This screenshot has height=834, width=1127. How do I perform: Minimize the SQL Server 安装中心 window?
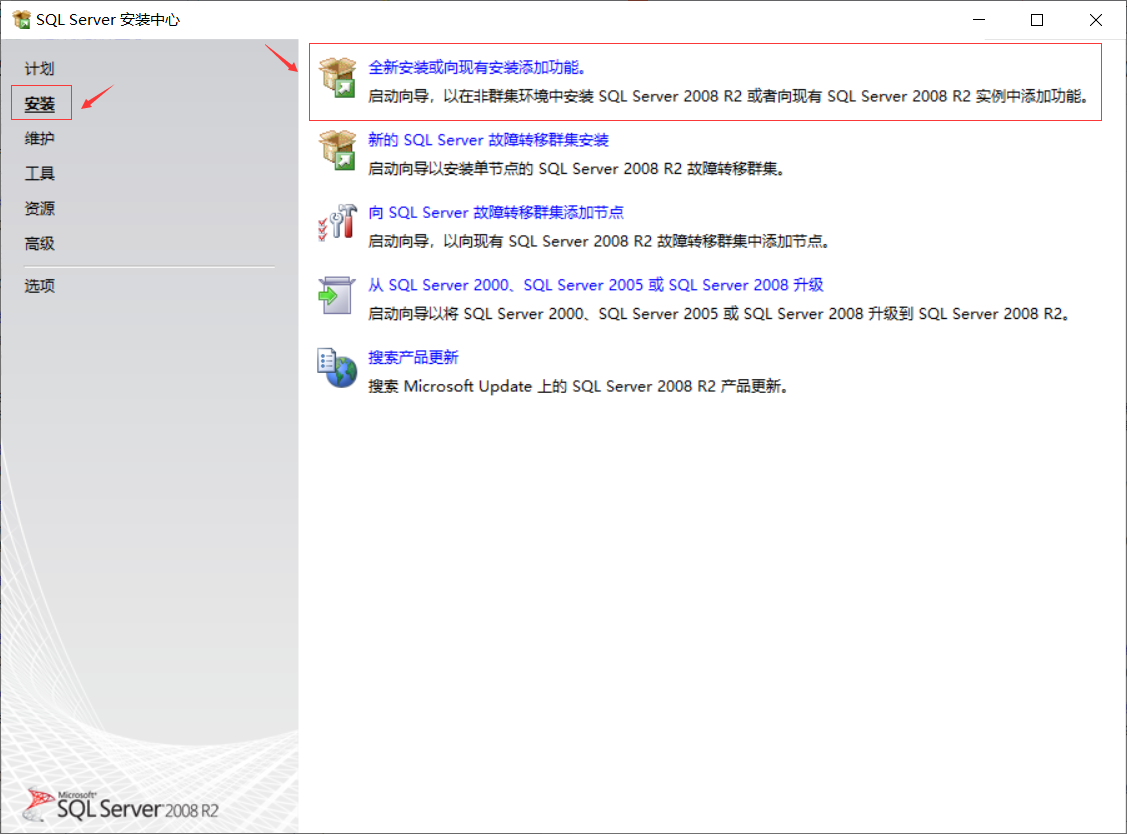point(979,19)
